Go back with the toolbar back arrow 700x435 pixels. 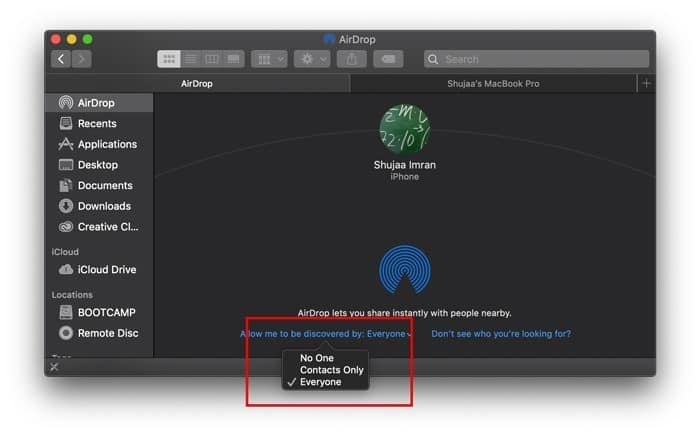(x=61, y=59)
